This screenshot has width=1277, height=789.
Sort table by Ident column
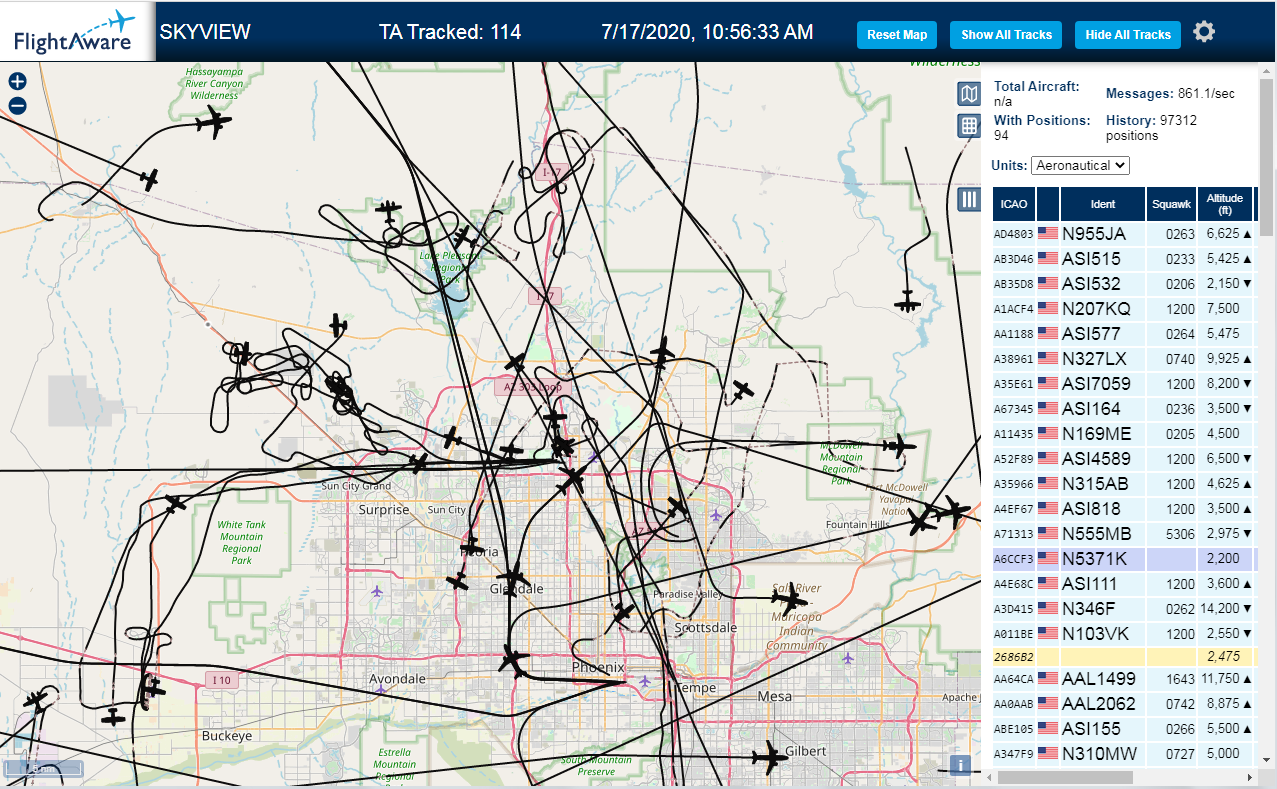tap(1103, 204)
